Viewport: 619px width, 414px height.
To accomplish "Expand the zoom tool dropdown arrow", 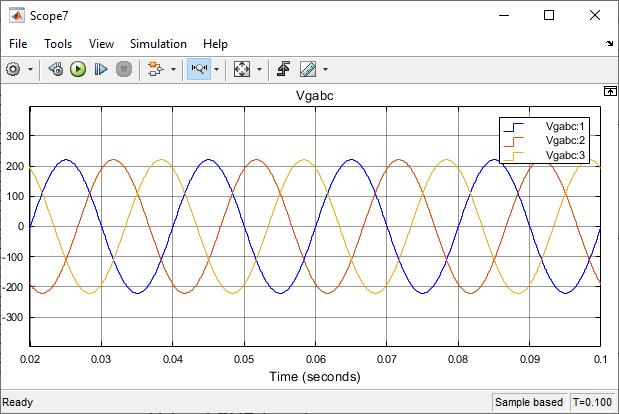I will point(216,69).
